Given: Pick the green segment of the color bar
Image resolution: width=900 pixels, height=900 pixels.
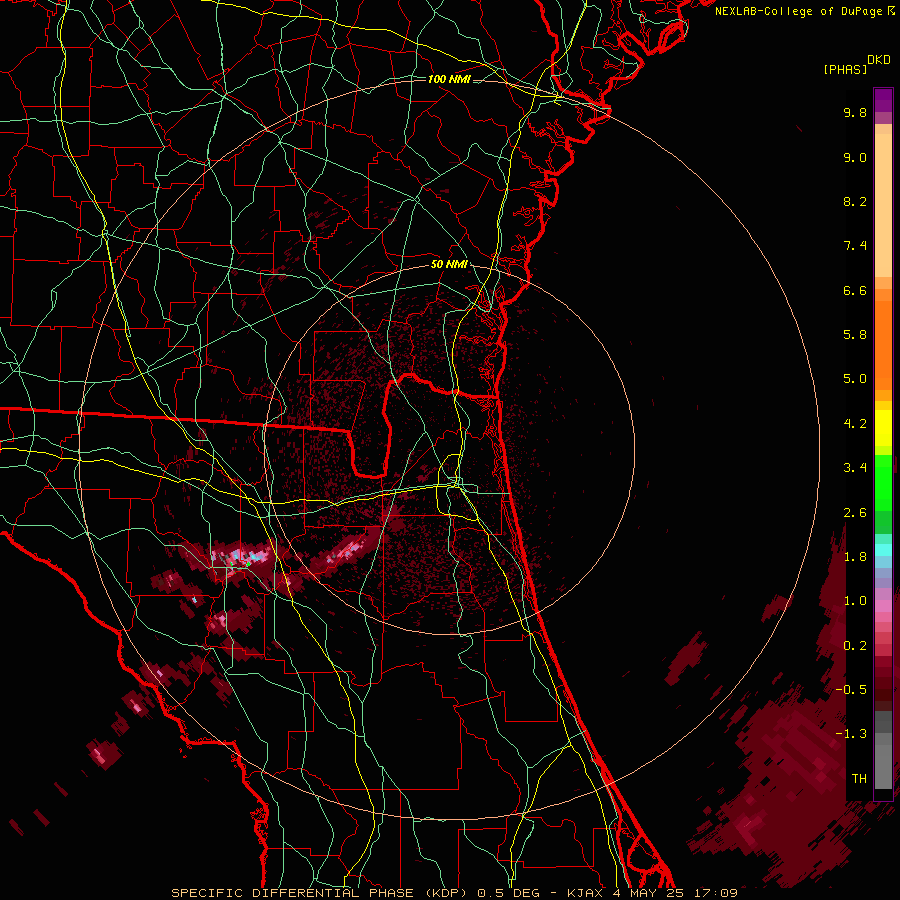Looking at the screenshot, I should click(x=883, y=482).
